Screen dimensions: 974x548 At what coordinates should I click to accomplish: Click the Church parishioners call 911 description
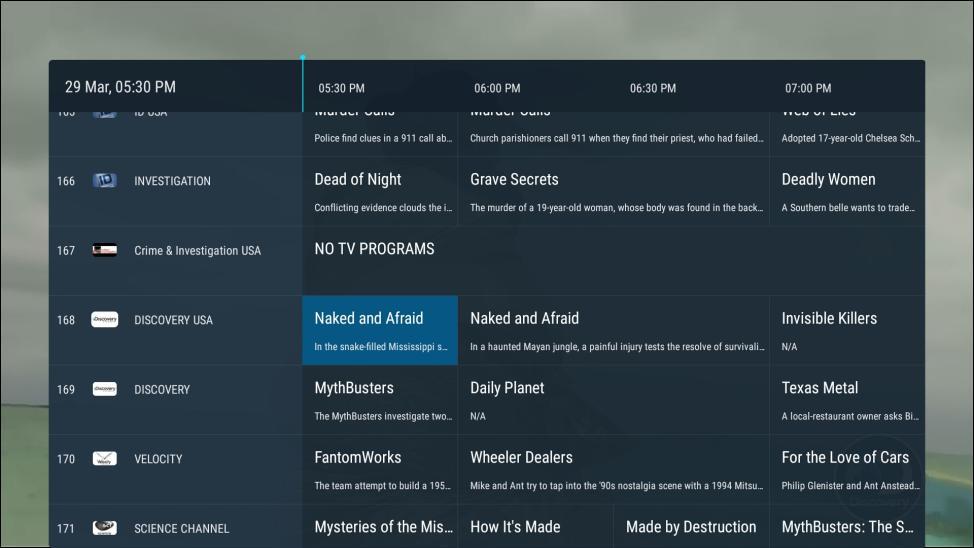click(x=617, y=138)
